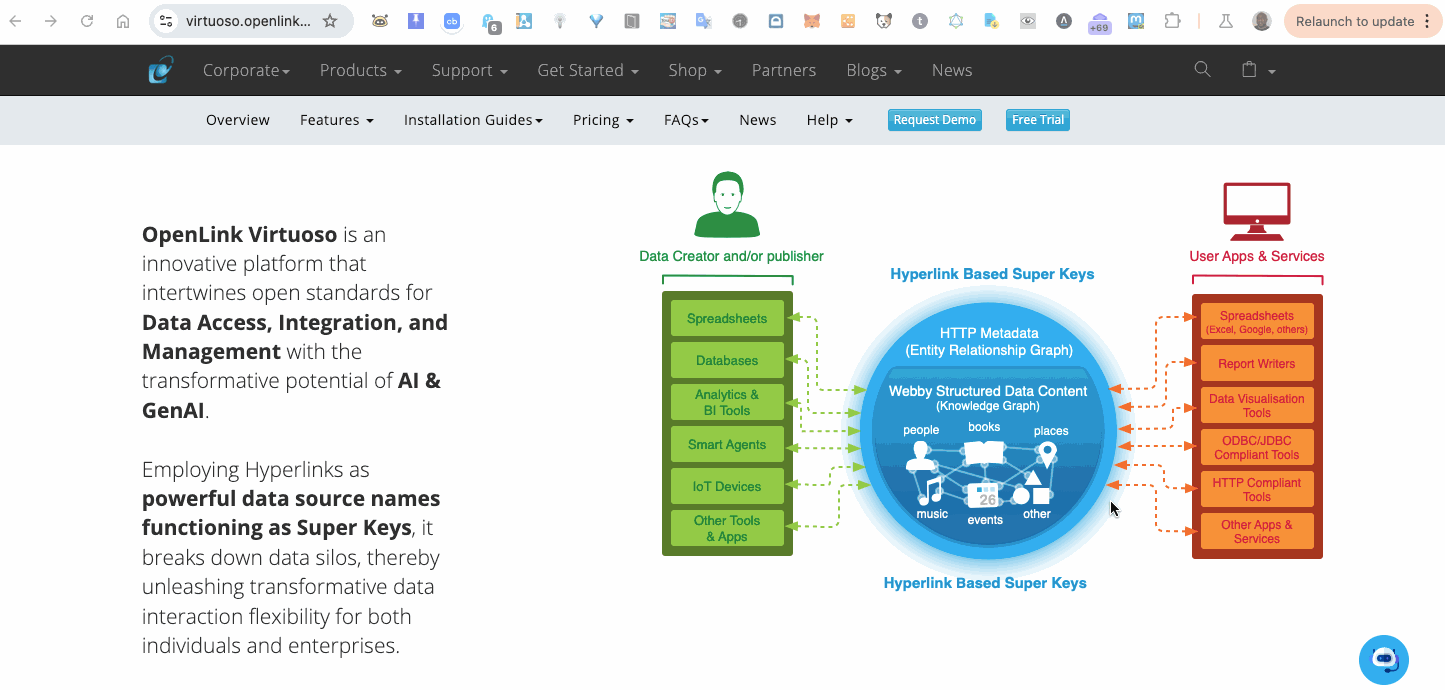Open site search magnifier icon

point(1202,69)
